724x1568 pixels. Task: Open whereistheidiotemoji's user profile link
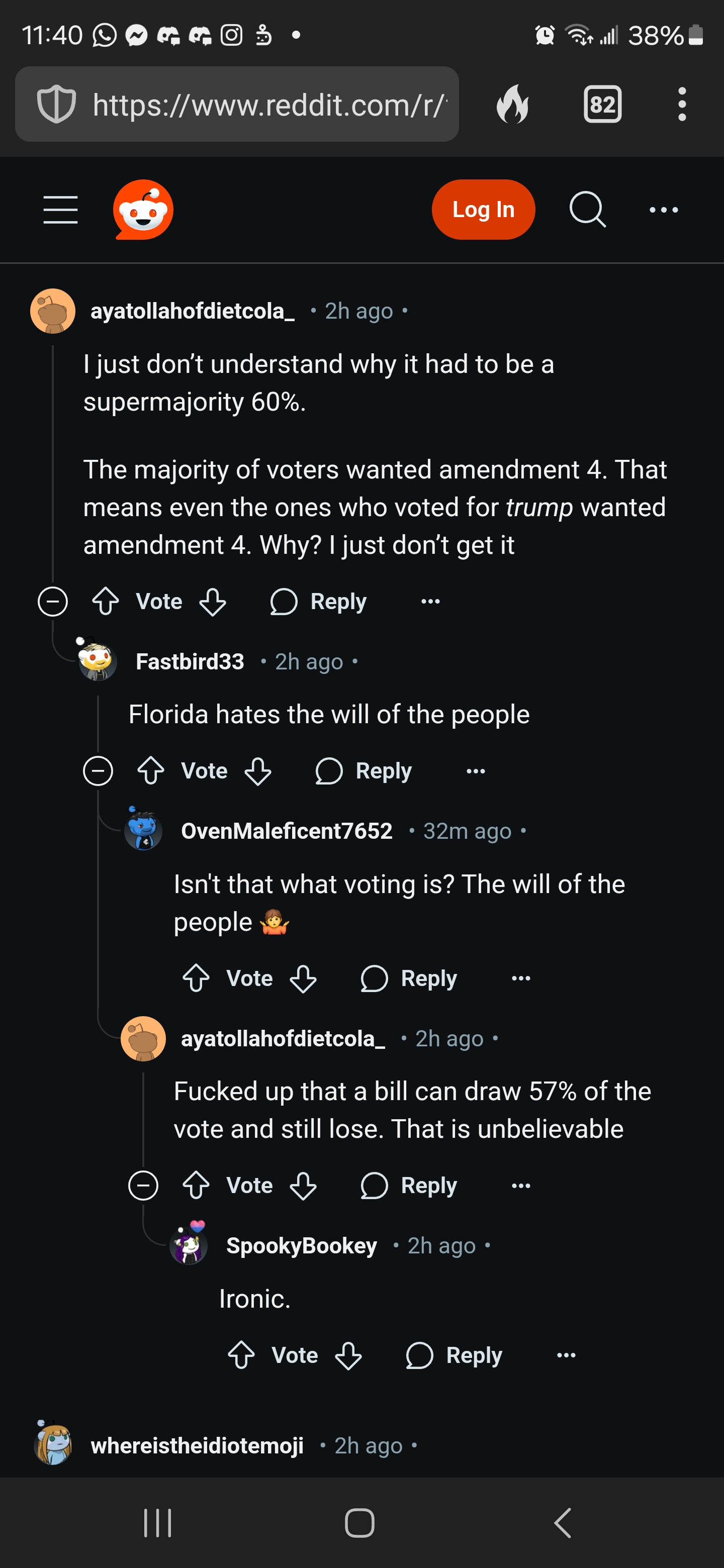[197, 1445]
